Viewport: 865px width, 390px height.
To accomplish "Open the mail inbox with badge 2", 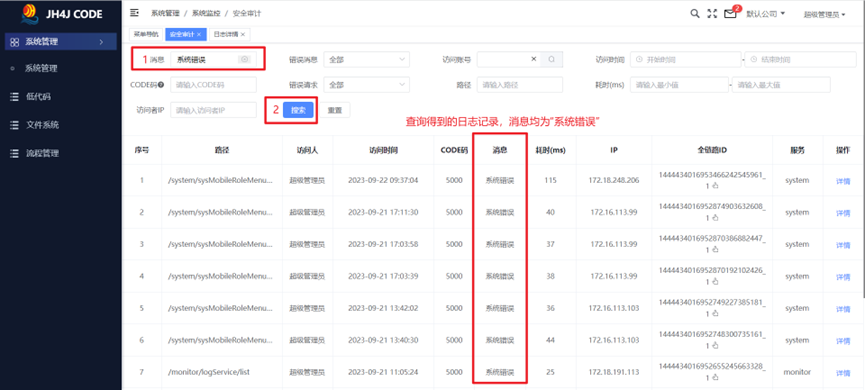I will tap(730, 14).
